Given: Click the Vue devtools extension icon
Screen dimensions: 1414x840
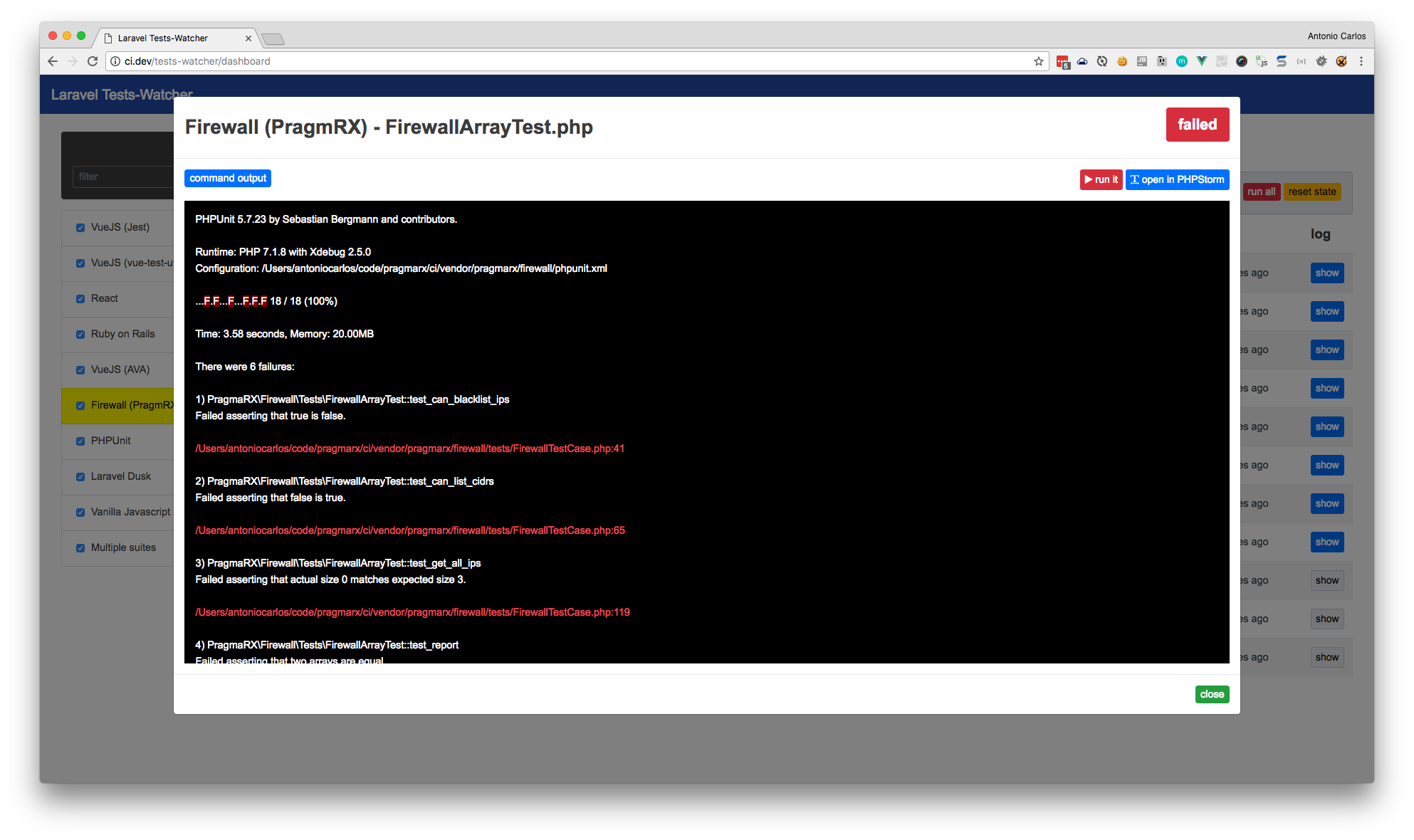Looking at the screenshot, I should point(1202,61).
